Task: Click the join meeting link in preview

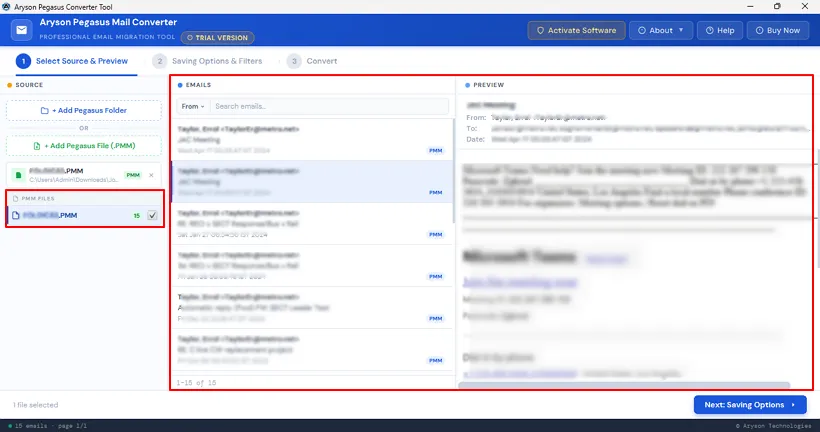Action: (x=519, y=282)
